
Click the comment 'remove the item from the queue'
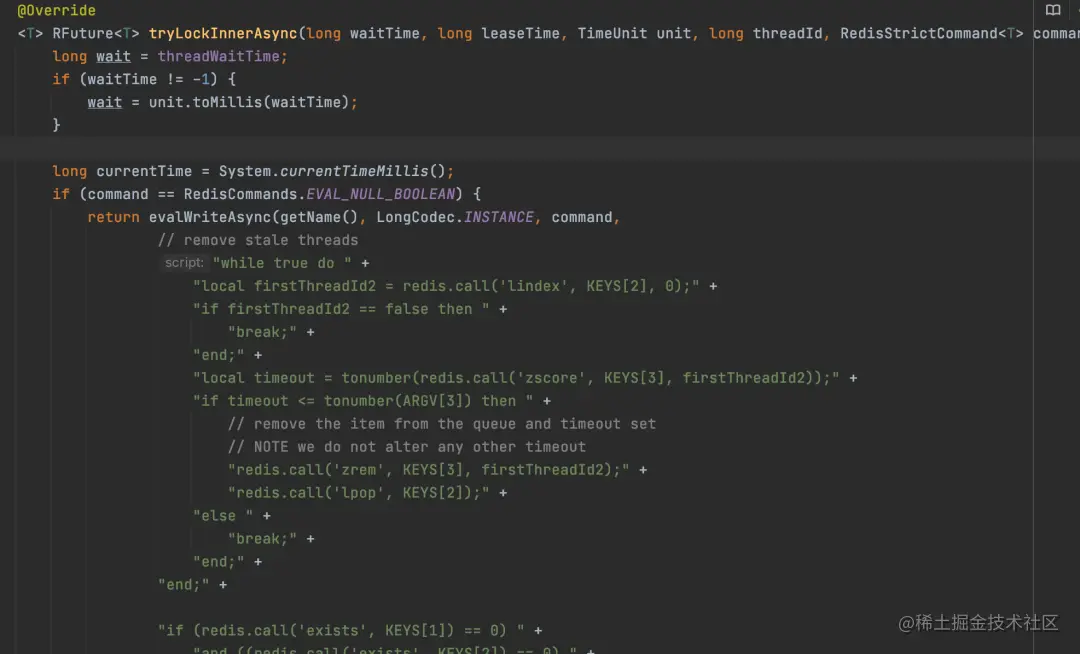(x=442, y=424)
